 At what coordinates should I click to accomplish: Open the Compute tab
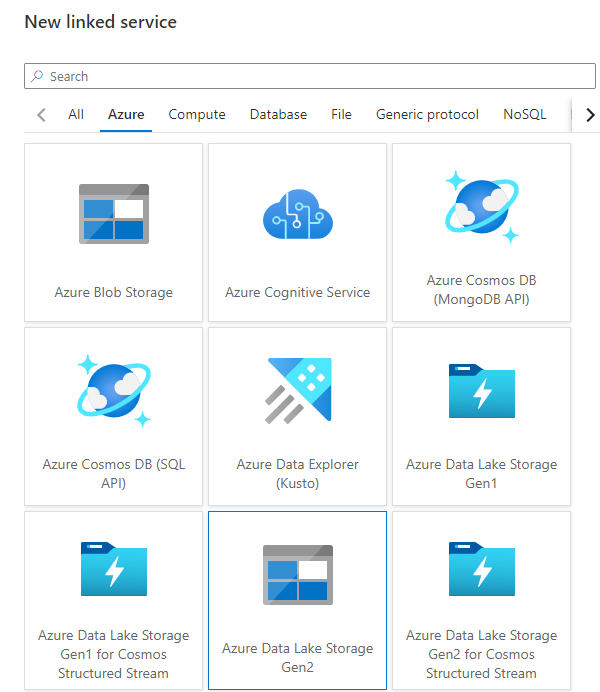pyautogui.click(x=197, y=115)
